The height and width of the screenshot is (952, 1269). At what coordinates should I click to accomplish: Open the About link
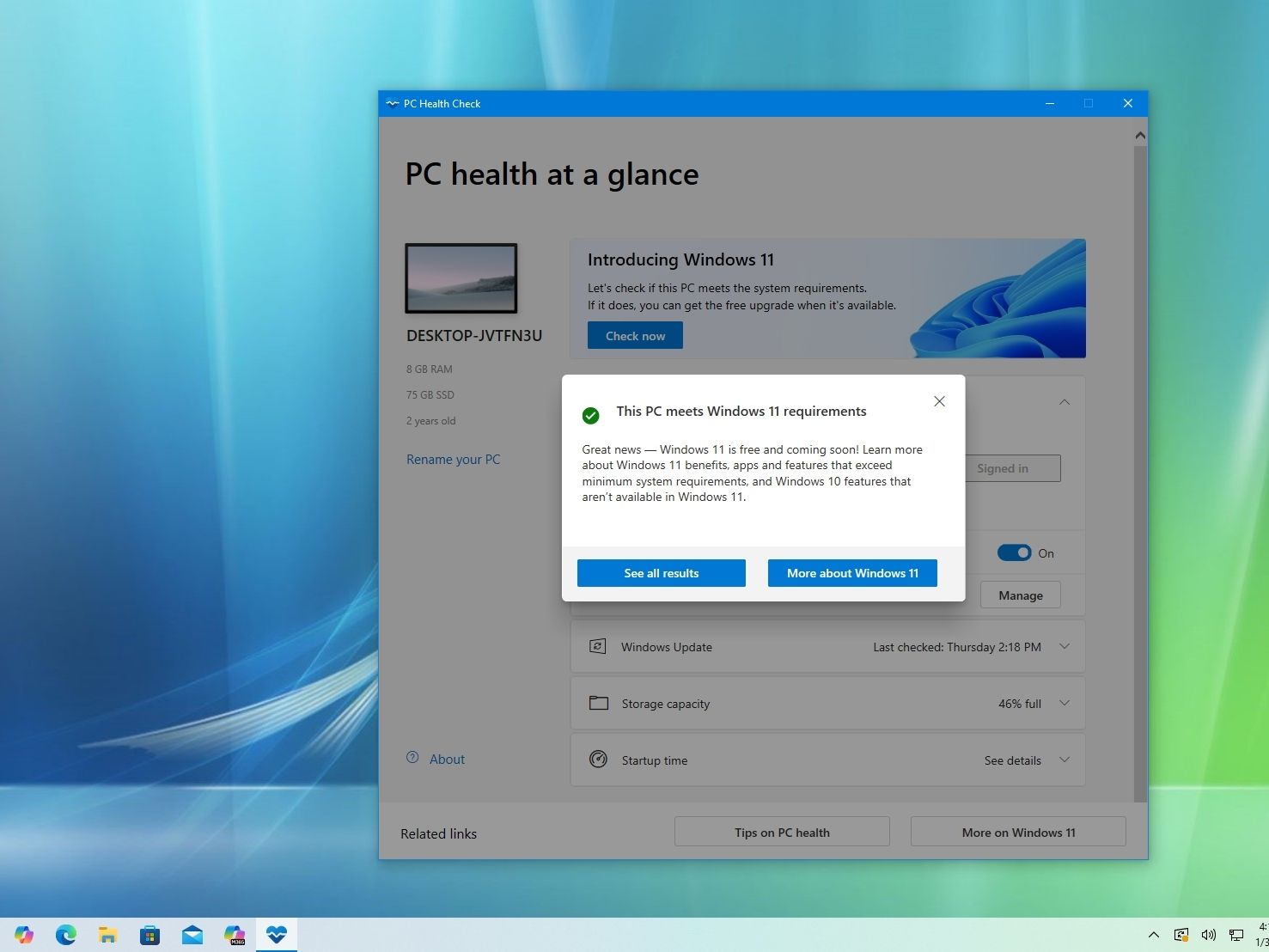447,760
